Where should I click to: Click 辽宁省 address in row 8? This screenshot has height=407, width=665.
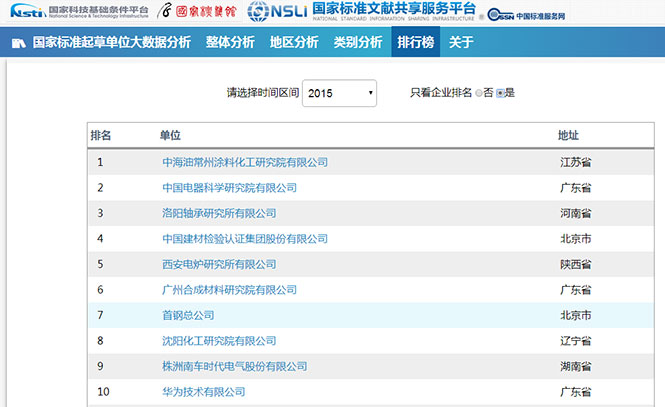(576, 341)
